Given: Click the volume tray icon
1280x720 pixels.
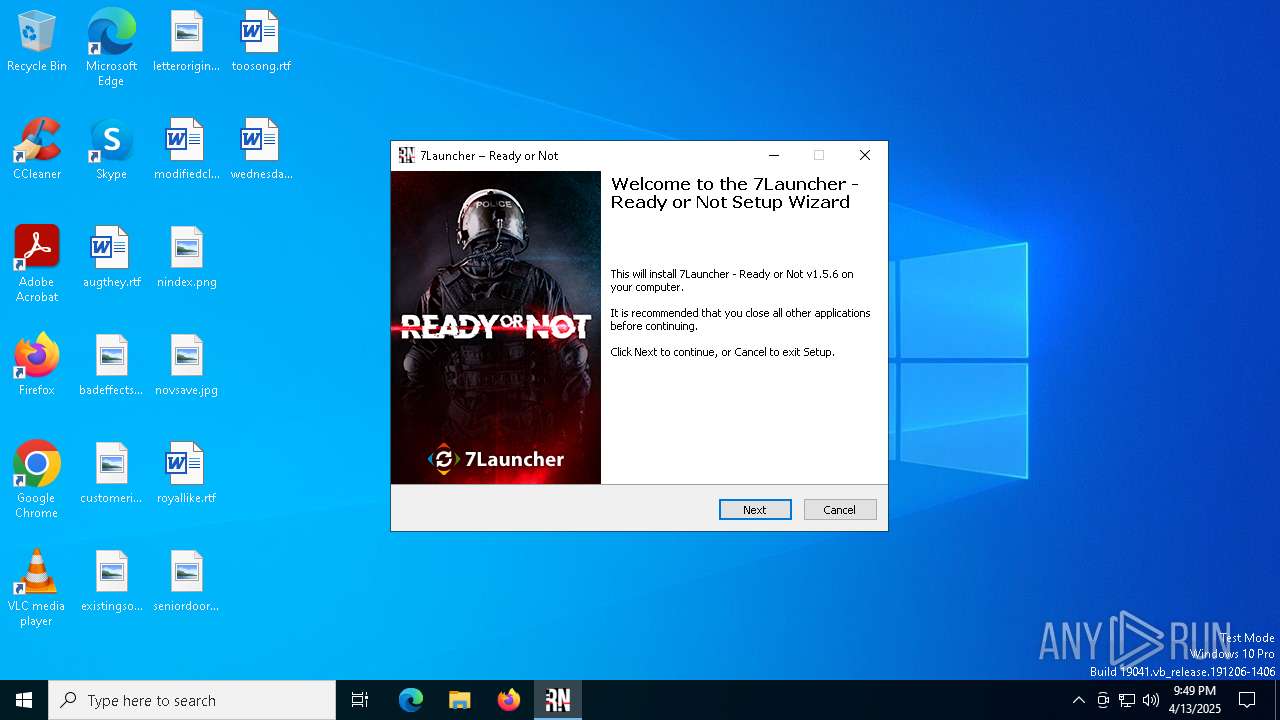Looking at the screenshot, I should click(1151, 700).
